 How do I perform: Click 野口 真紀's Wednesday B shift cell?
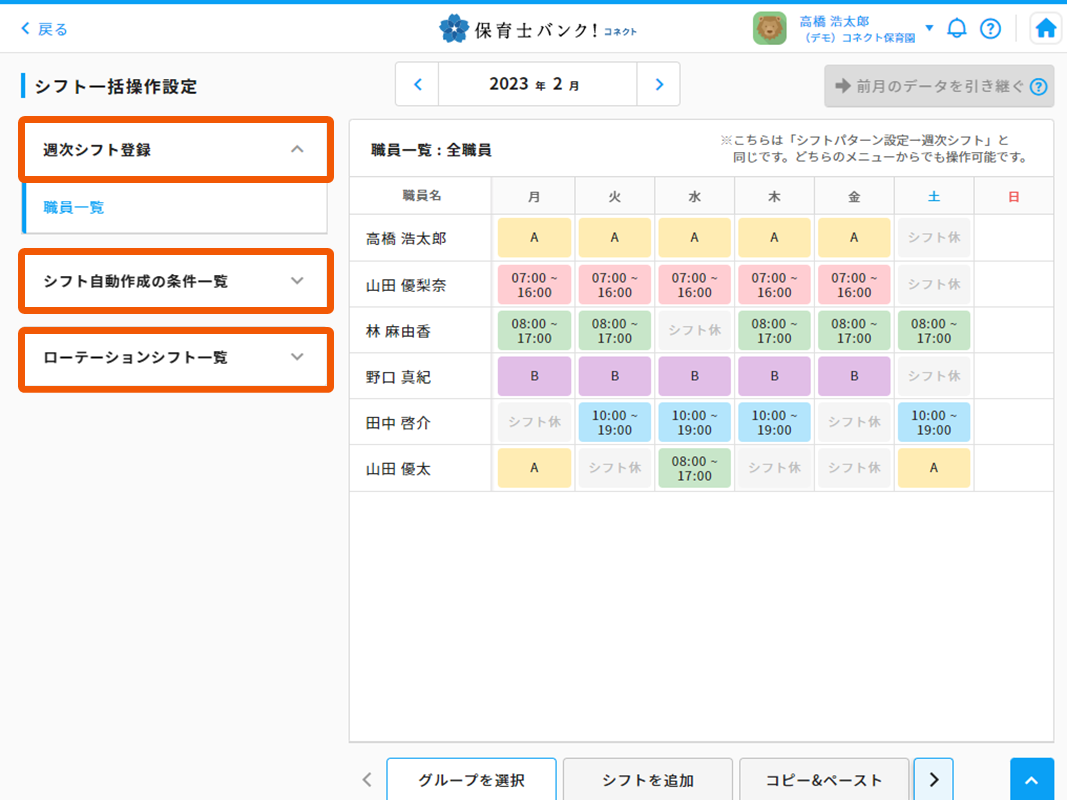click(694, 376)
